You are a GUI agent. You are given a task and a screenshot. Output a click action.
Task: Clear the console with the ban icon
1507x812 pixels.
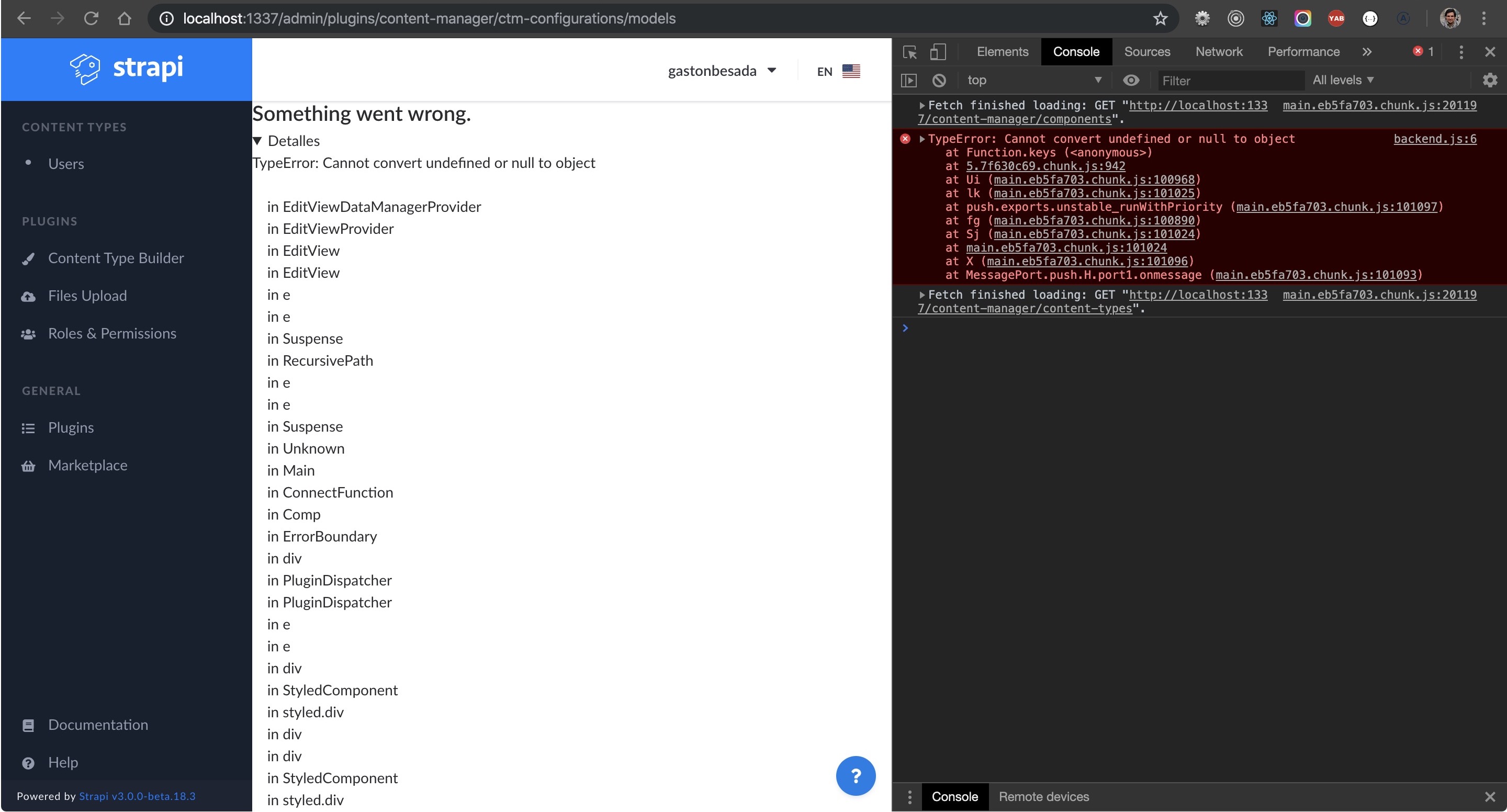click(x=939, y=80)
